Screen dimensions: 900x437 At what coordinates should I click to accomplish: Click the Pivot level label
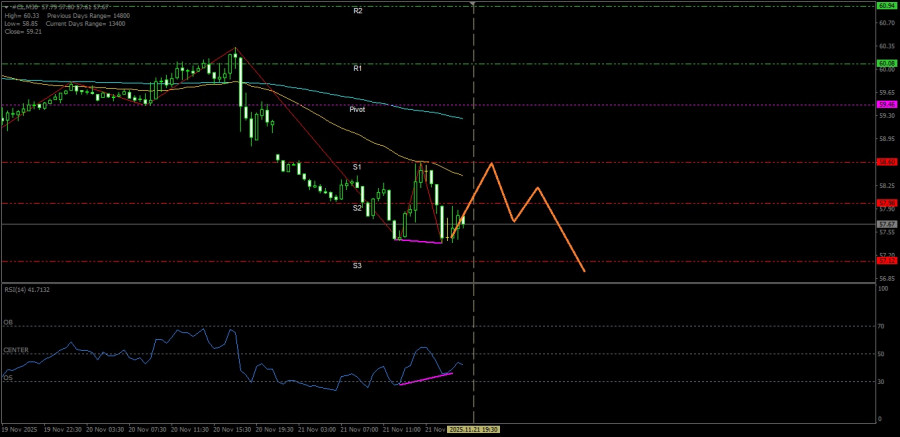point(357,109)
